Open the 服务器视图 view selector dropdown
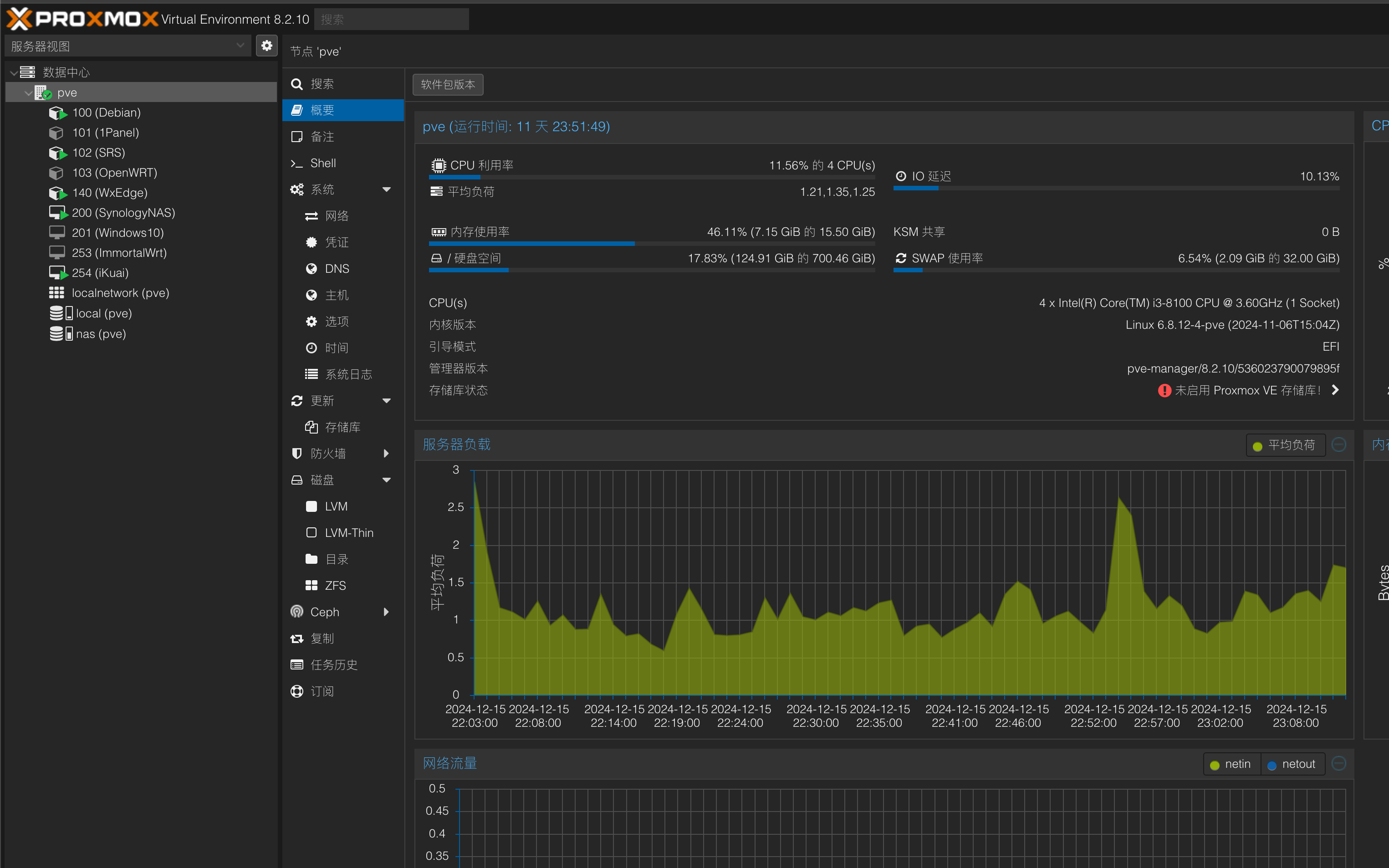The height and width of the screenshot is (868, 1389). (x=128, y=46)
